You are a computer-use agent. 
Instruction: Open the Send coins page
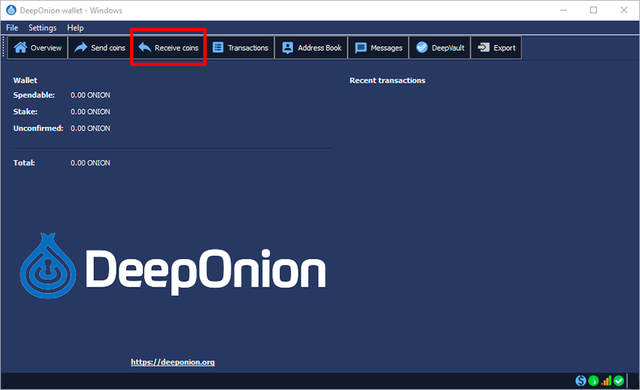pyautogui.click(x=100, y=48)
